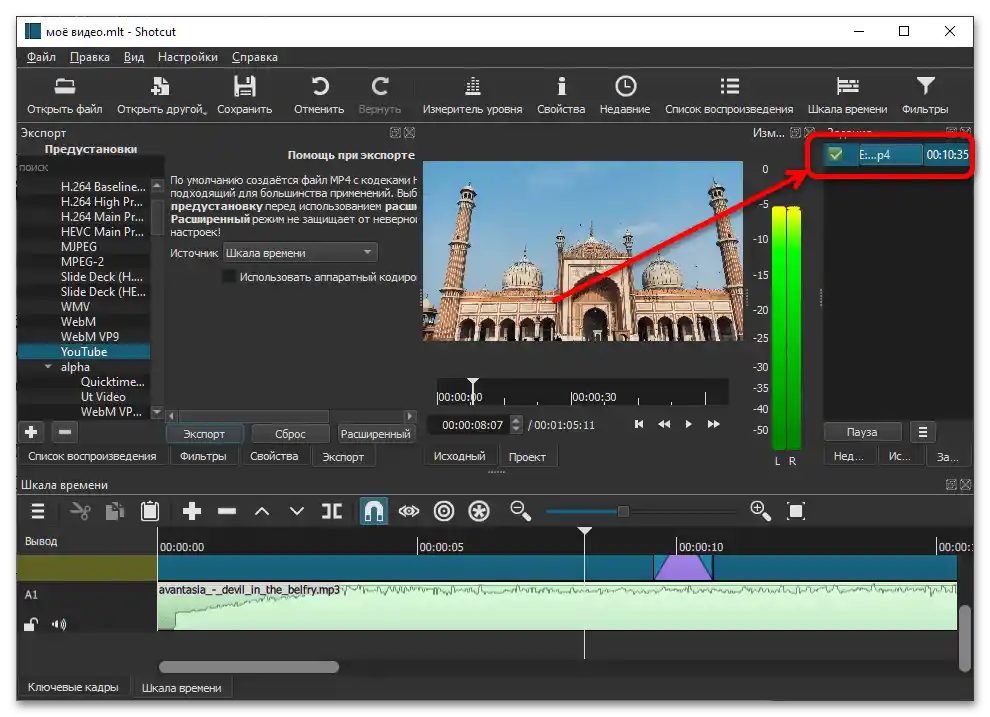Viewport: 990px width, 717px height.
Task: Add a custom export preset
Action: click(31, 432)
